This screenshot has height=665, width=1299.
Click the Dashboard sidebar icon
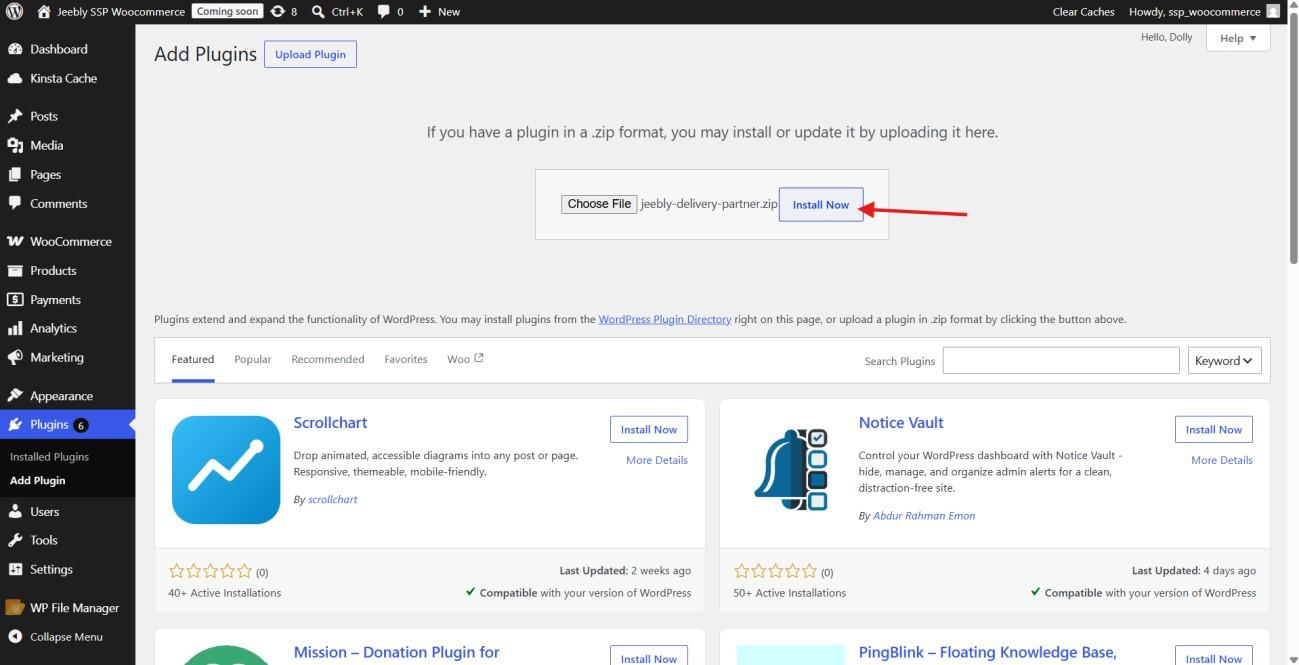pyautogui.click(x=15, y=49)
